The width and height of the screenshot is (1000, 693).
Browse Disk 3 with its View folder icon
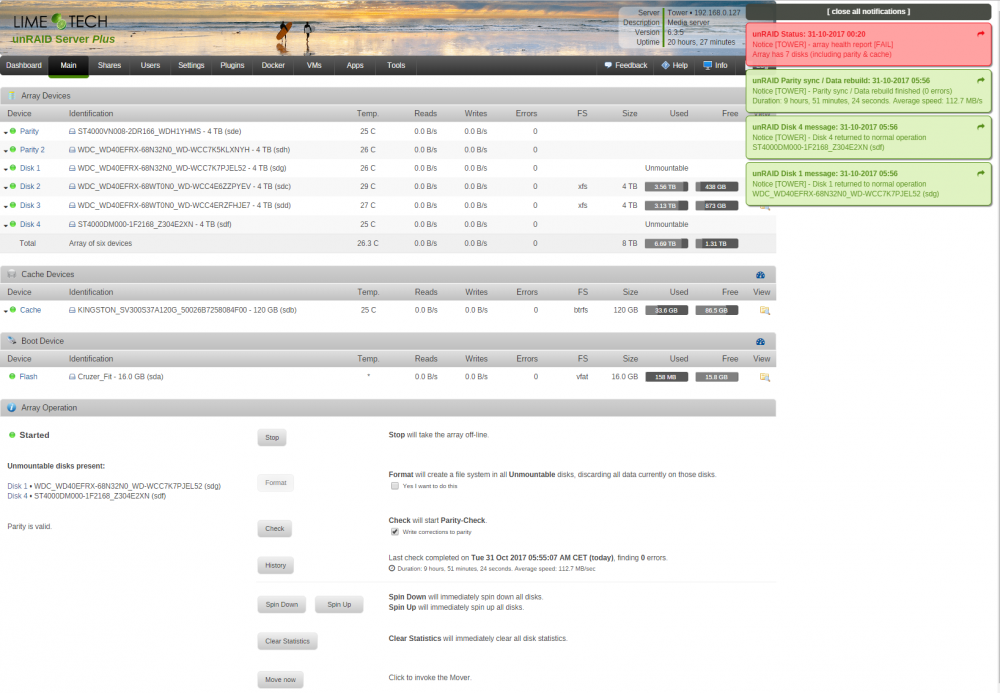coord(765,207)
